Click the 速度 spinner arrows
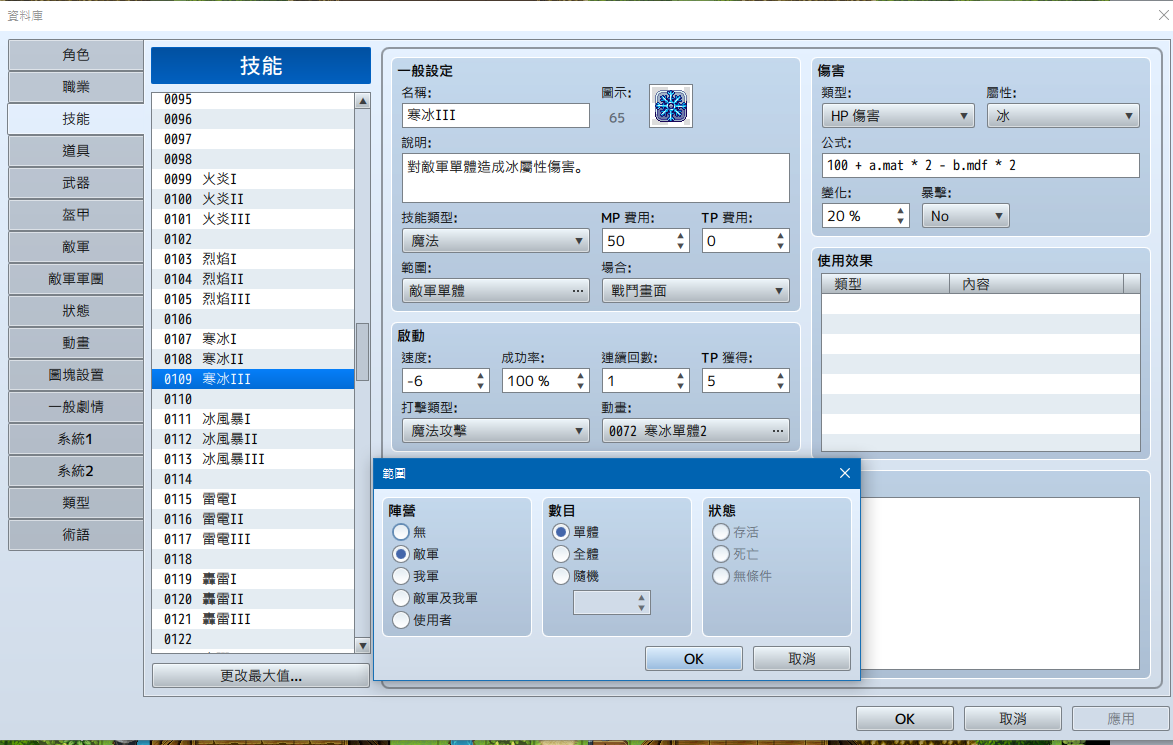1173x745 pixels. (480, 381)
